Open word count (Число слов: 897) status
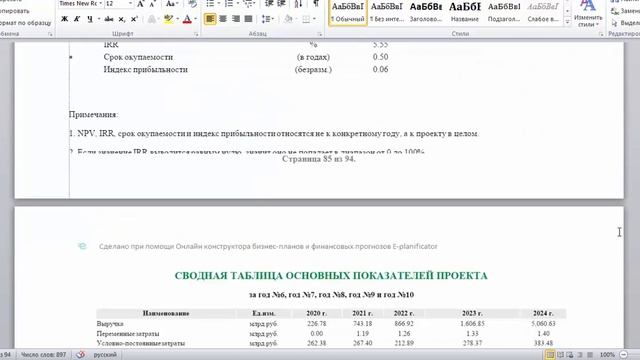Viewport: 640px width, 360px height. click(43, 355)
